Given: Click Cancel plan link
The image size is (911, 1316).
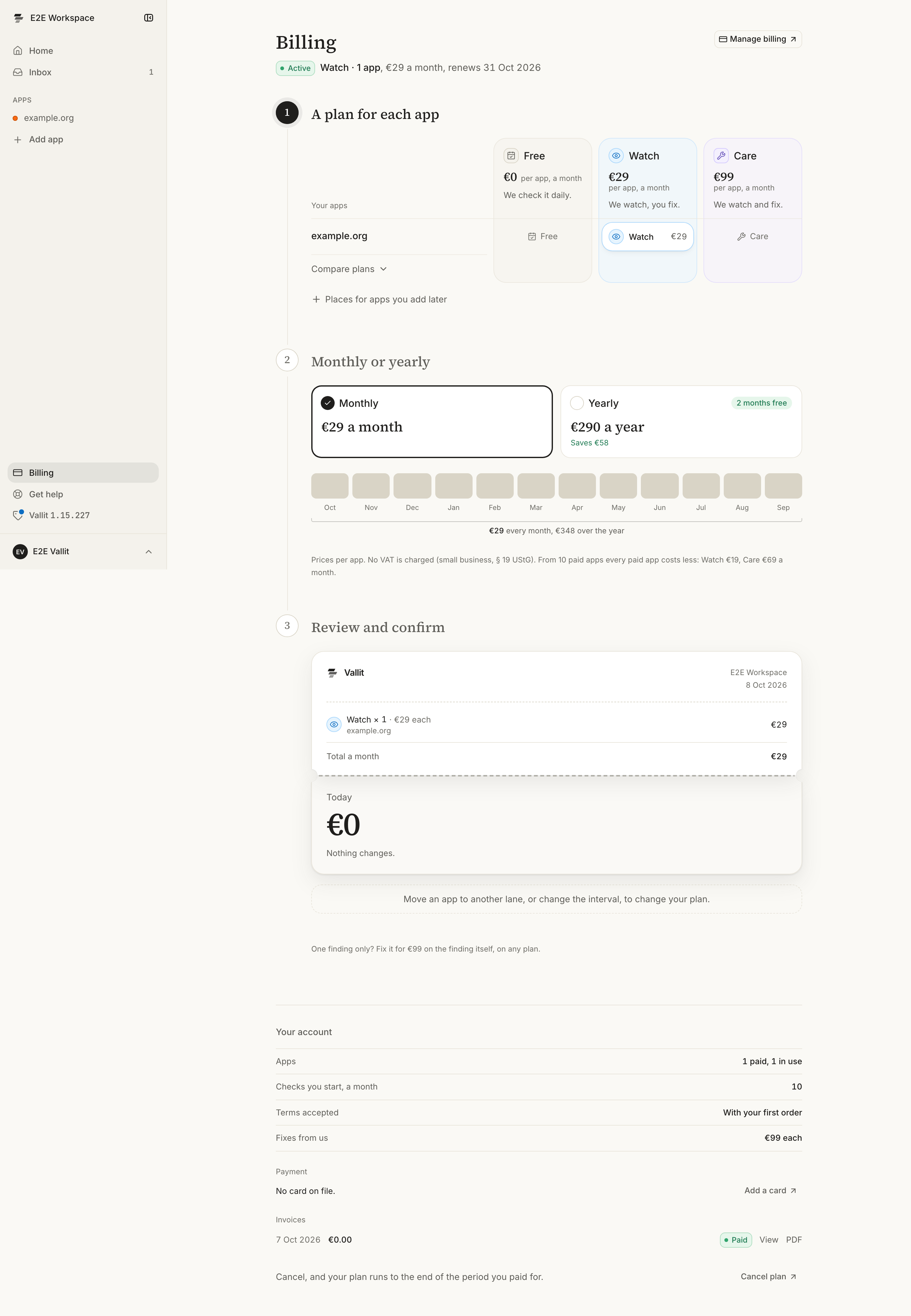Looking at the screenshot, I should click(768, 1277).
